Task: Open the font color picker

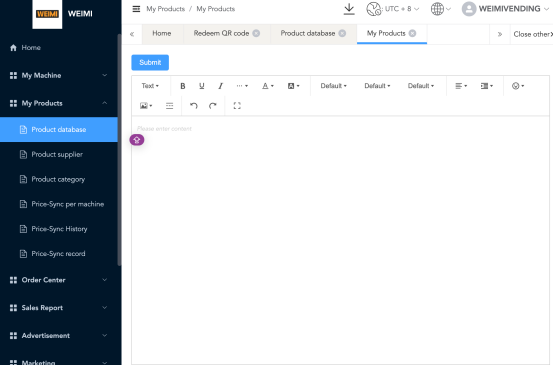Action: click(x=267, y=86)
